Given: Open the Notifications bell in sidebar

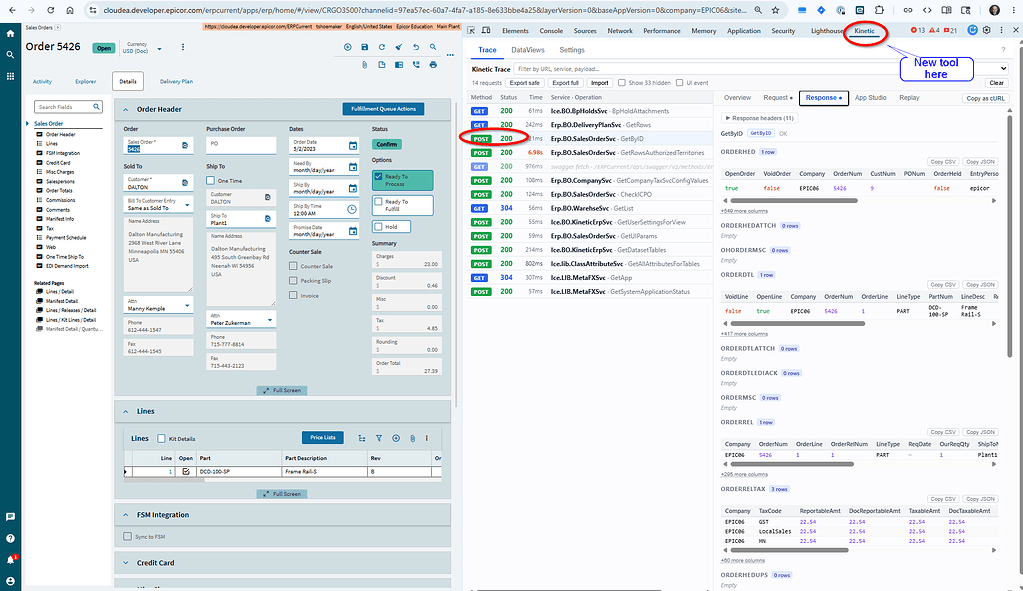Looking at the screenshot, I should click(x=10, y=560).
